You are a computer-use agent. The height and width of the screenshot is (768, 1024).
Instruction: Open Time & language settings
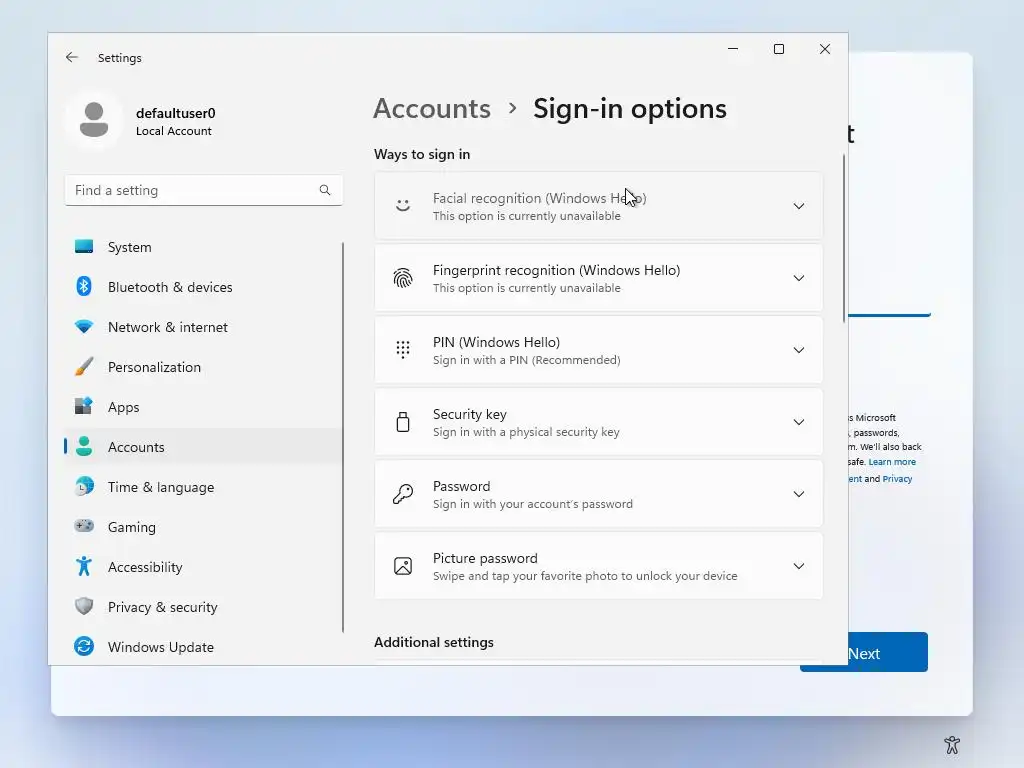203,487
